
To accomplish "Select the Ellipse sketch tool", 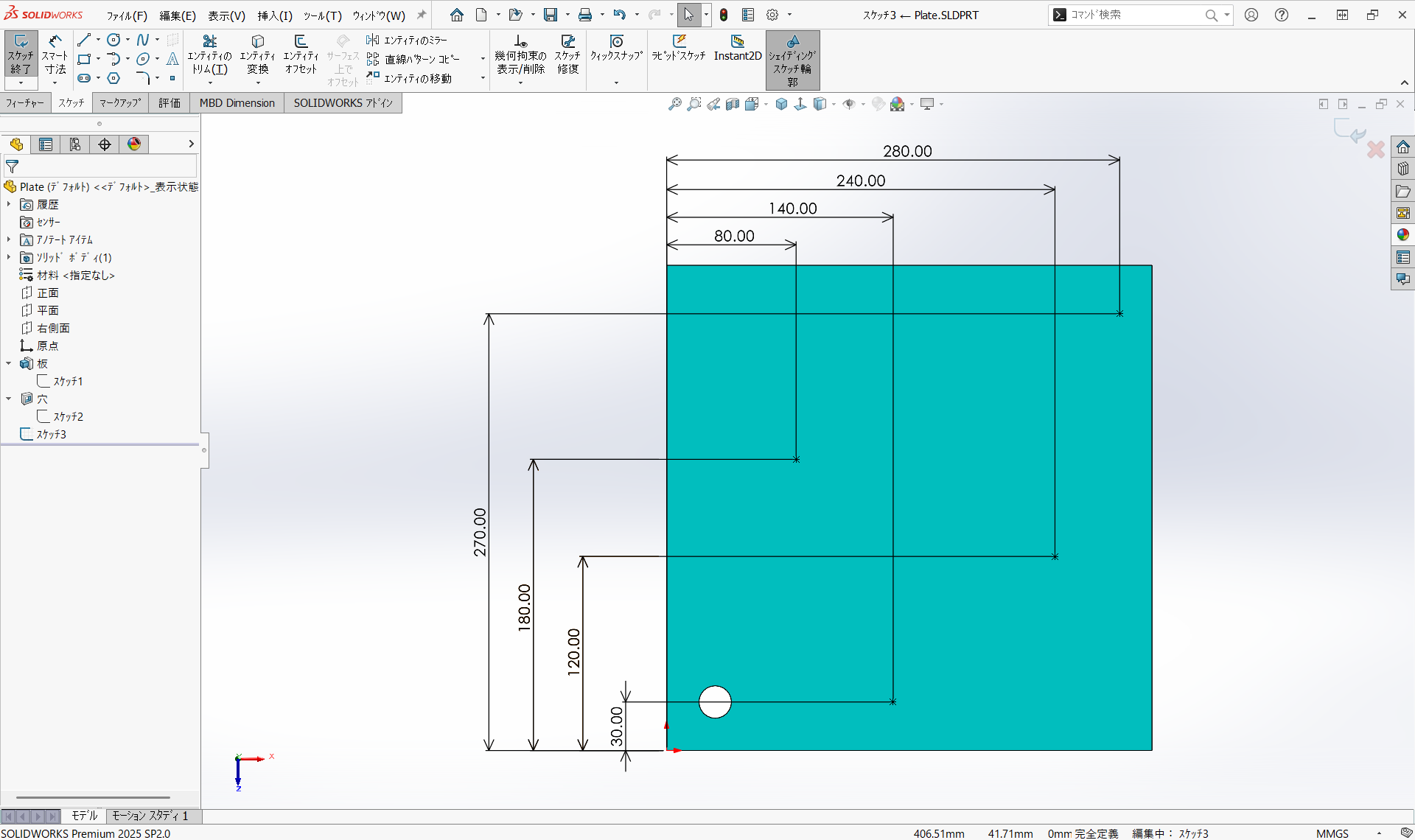I will pyautogui.click(x=143, y=59).
